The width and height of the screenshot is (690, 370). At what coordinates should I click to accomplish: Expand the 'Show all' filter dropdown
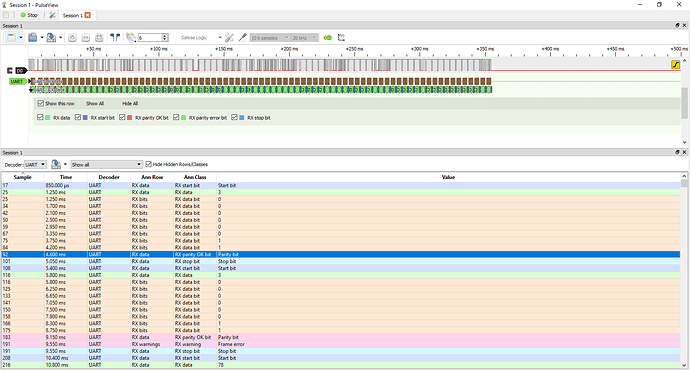pyautogui.click(x=106, y=165)
